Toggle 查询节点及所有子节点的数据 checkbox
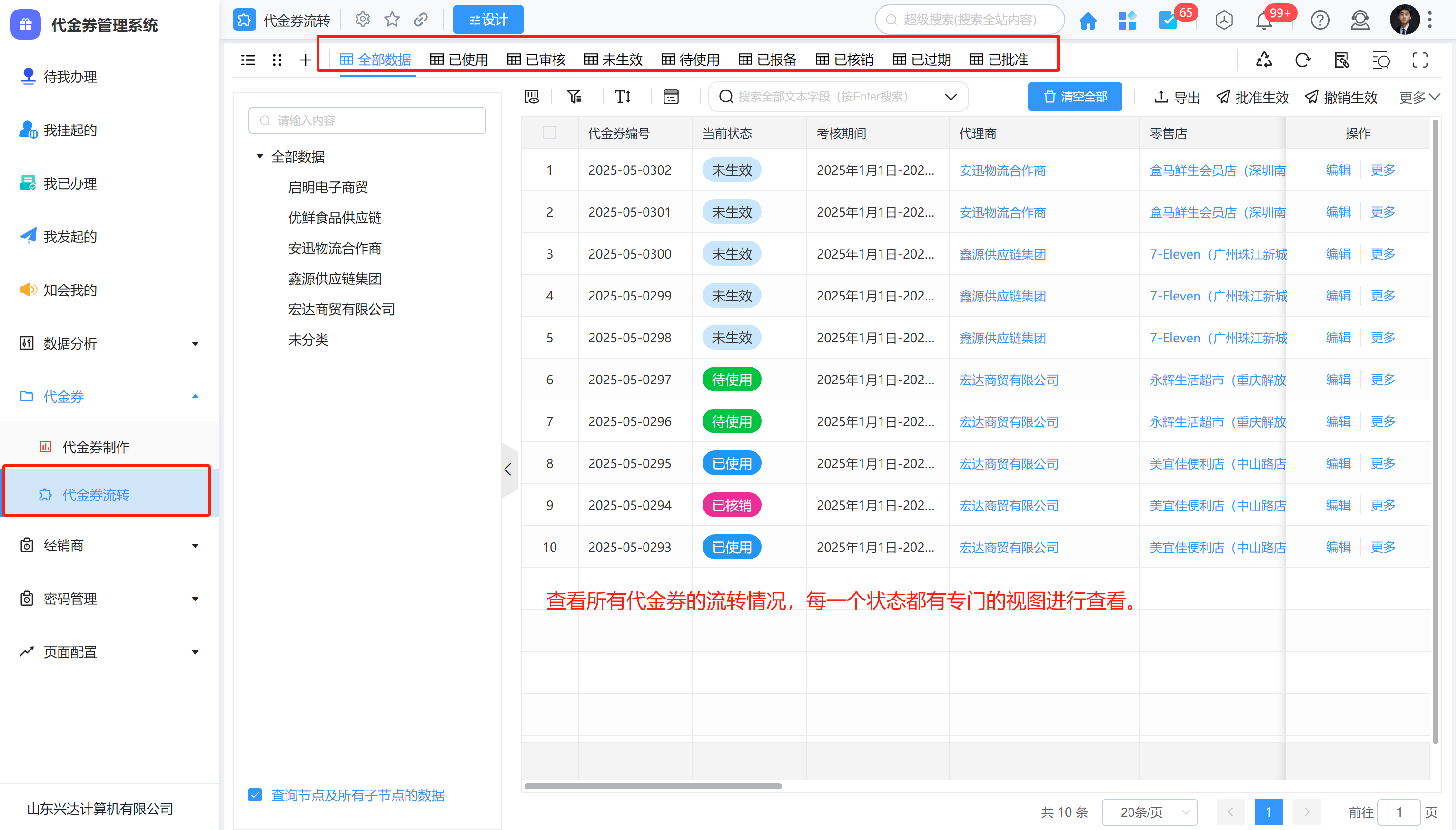 tap(255, 795)
